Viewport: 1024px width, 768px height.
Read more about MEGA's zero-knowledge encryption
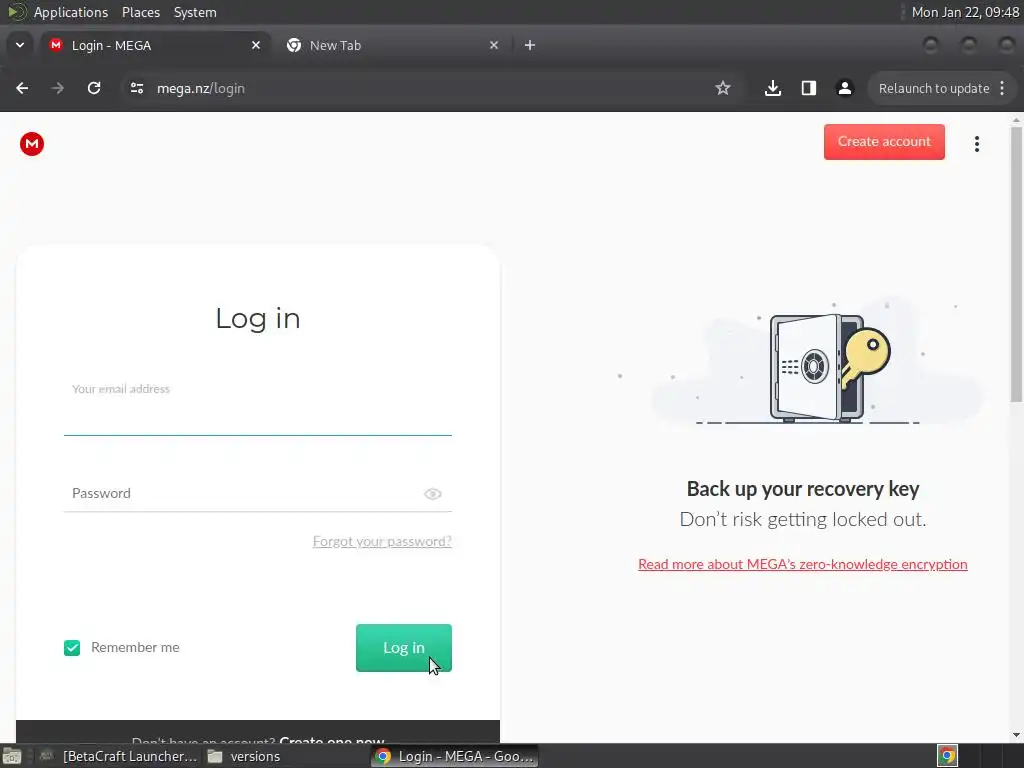[x=803, y=564]
